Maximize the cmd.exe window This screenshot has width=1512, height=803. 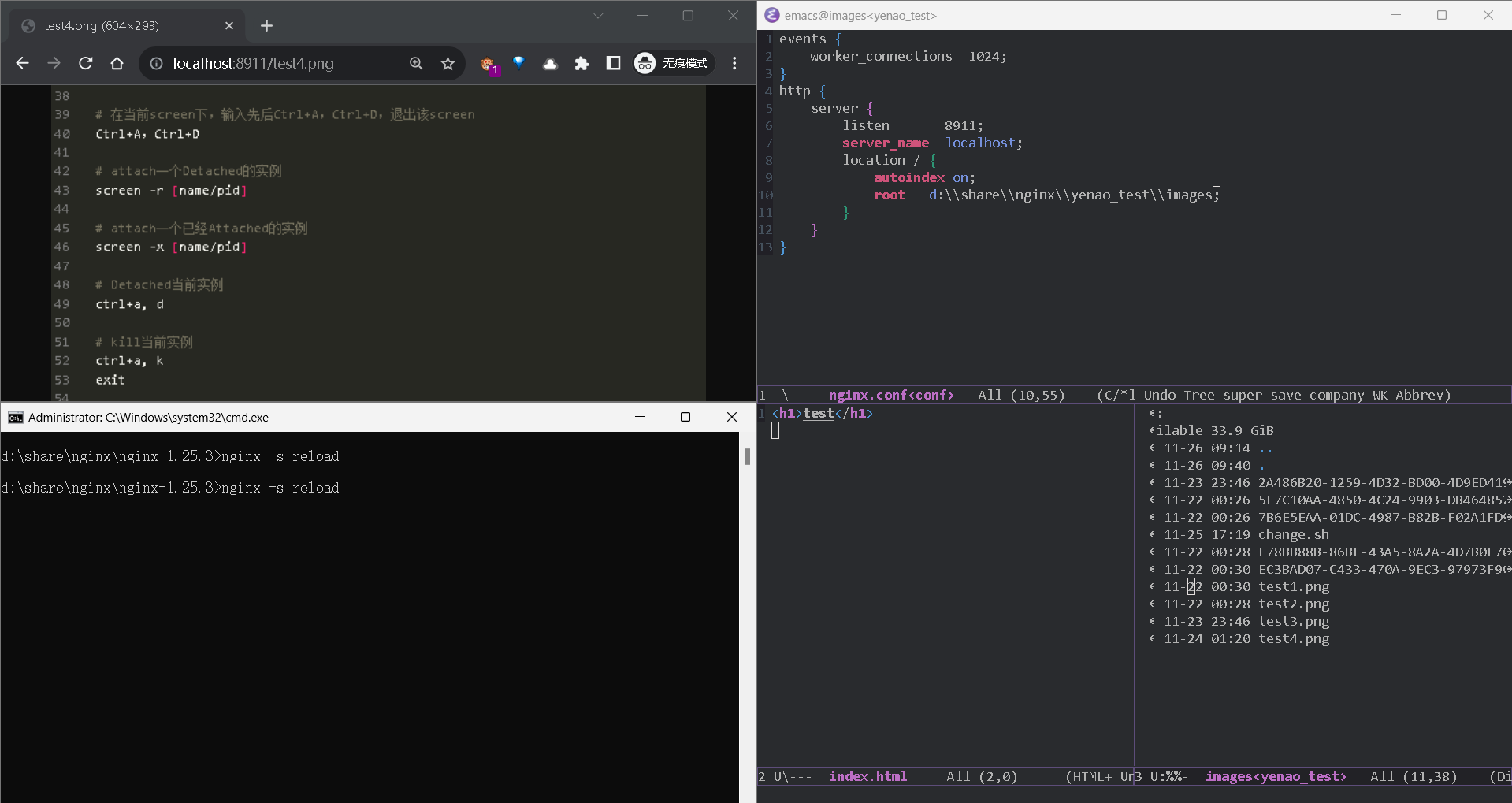click(685, 417)
